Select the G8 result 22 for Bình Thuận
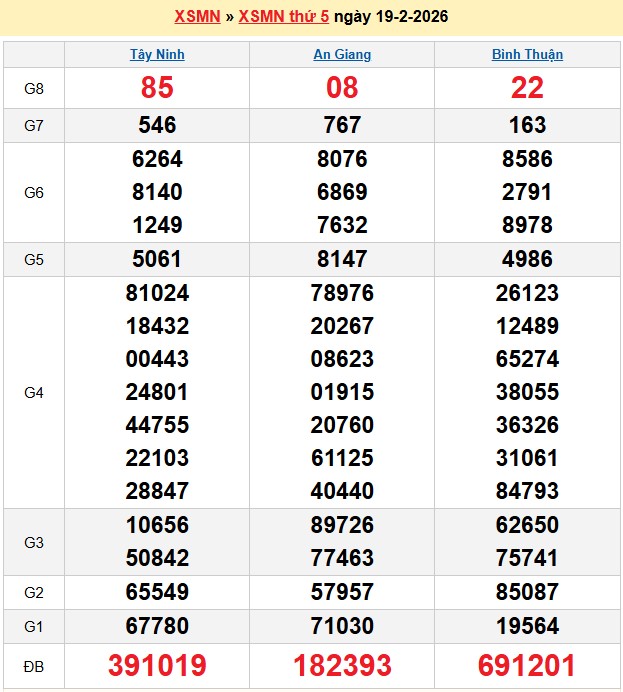Image resolution: width=623 pixels, height=692 pixels. pos(527,88)
